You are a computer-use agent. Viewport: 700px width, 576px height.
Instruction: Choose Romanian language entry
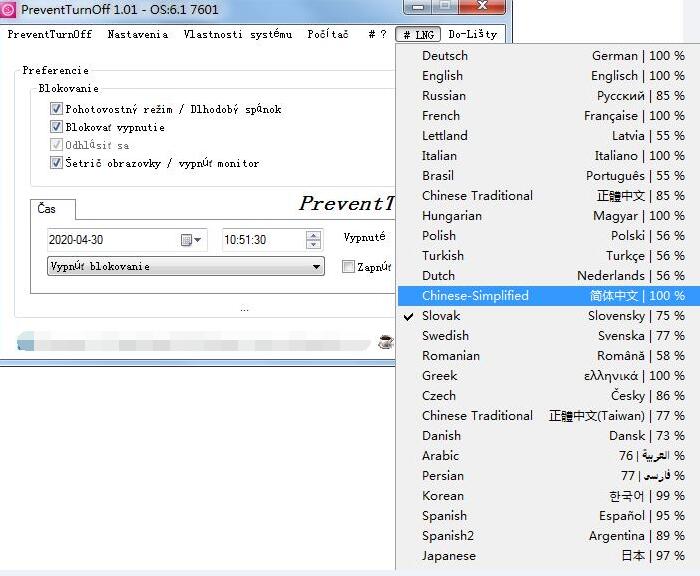tap(549, 356)
